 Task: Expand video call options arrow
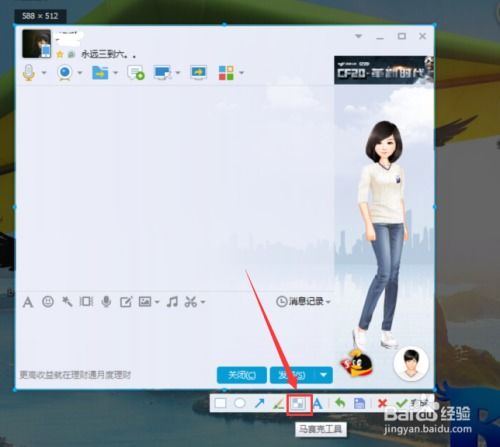(80, 72)
